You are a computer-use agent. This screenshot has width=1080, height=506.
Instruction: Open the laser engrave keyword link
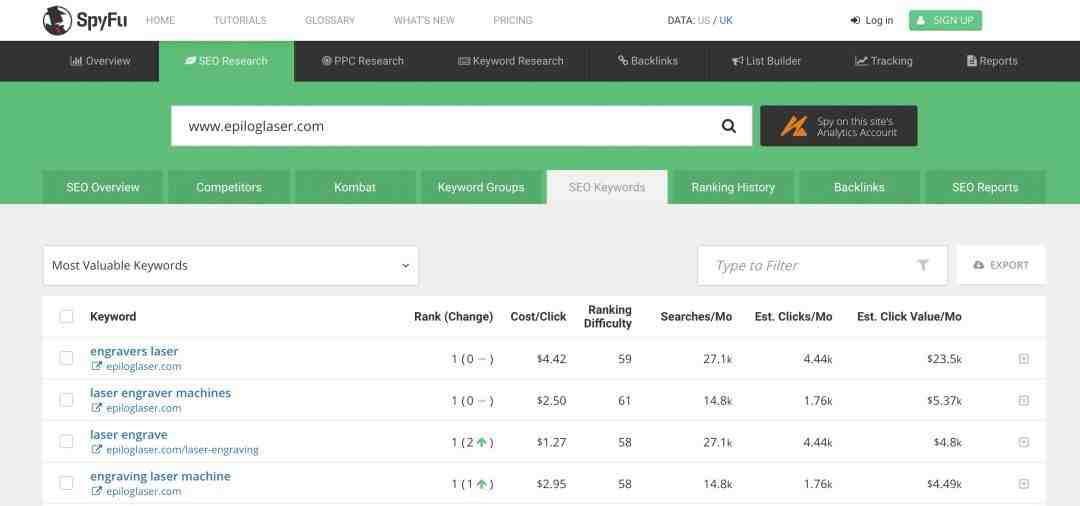[x=129, y=434]
